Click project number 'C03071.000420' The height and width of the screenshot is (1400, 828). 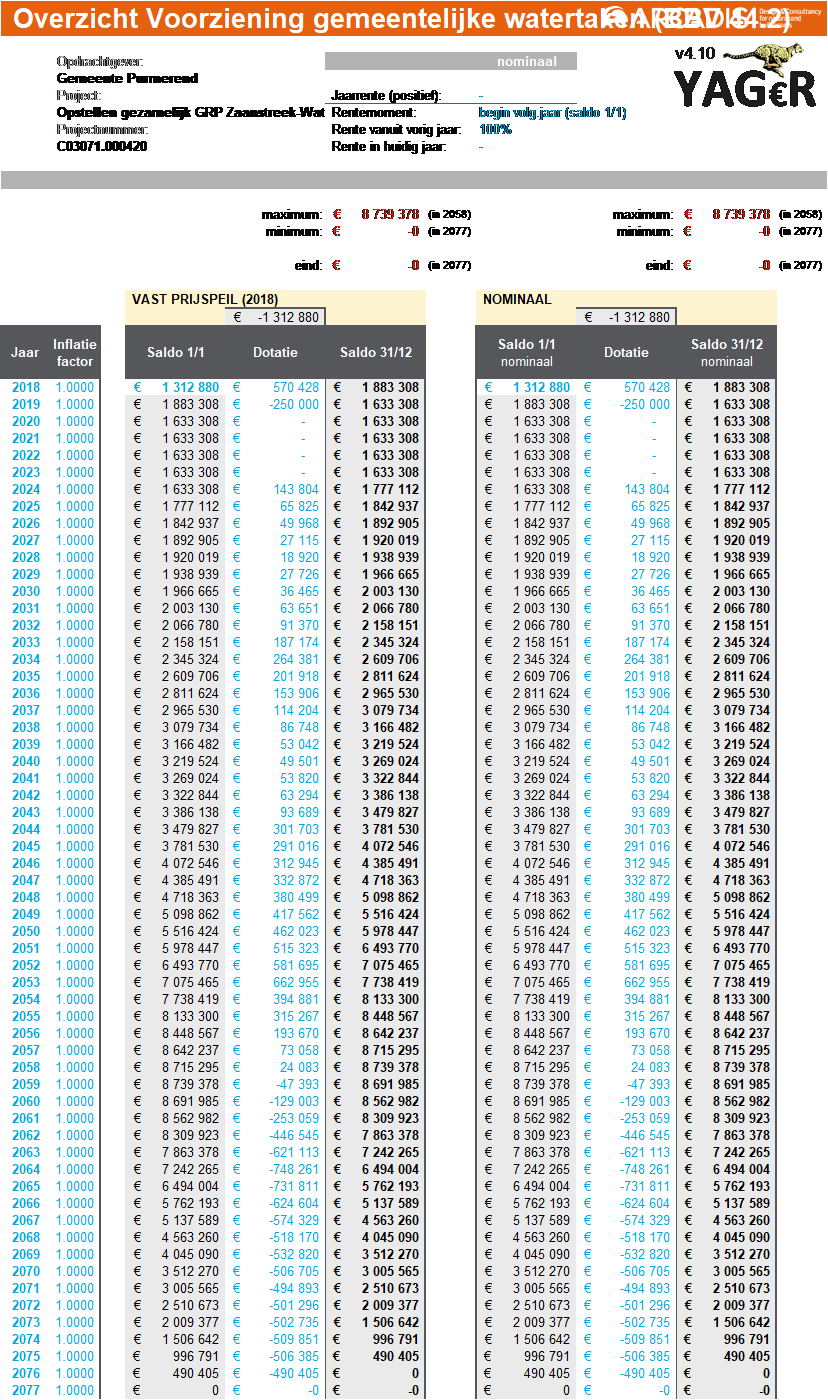click(102, 146)
